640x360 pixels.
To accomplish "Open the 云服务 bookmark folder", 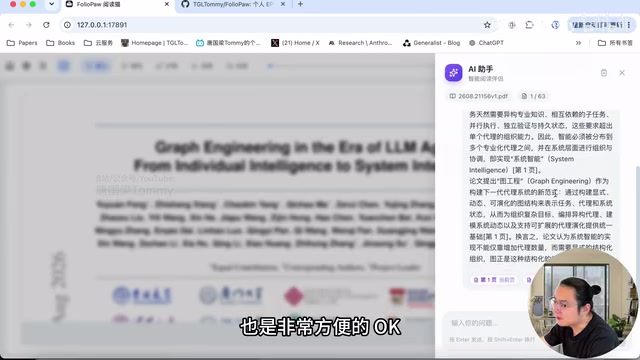I will click(x=98, y=43).
